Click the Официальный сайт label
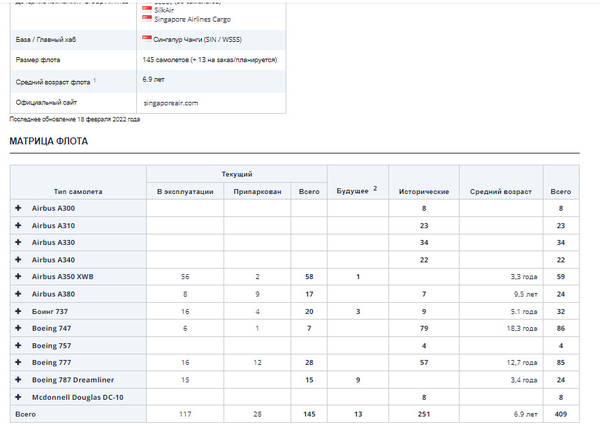 pos(46,102)
